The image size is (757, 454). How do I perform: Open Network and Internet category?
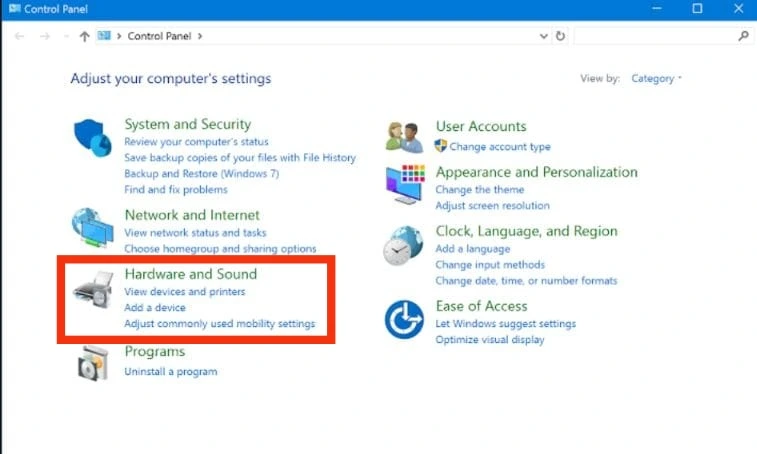192,215
